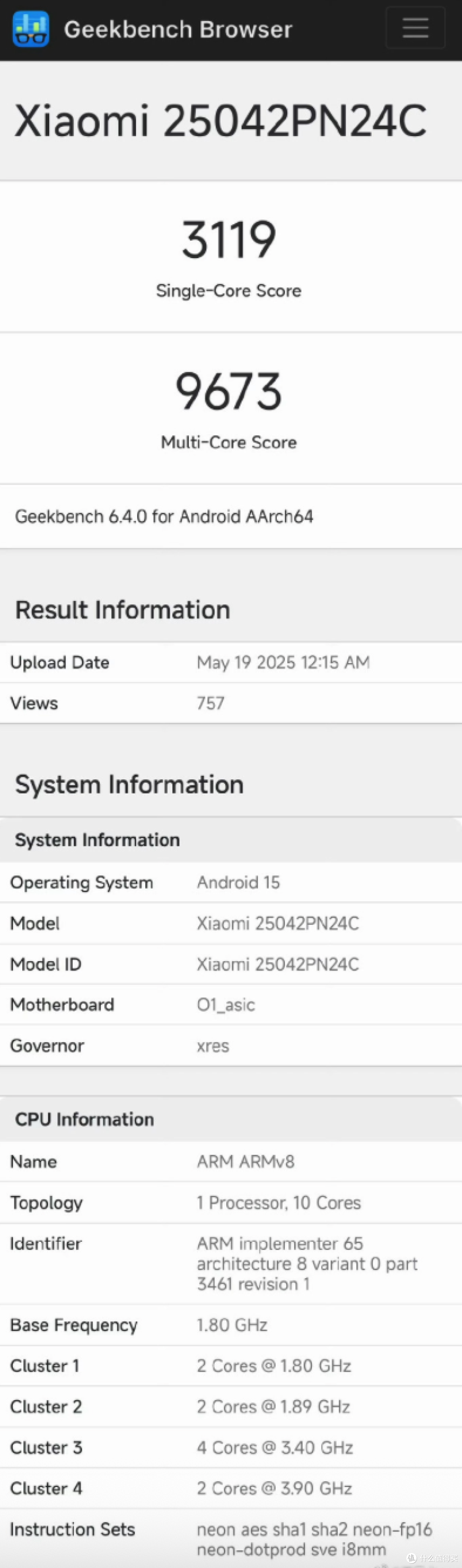This screenshot has width=462, height=1568.
Task: Click the Operating System row label
Action: coord(81,882)
